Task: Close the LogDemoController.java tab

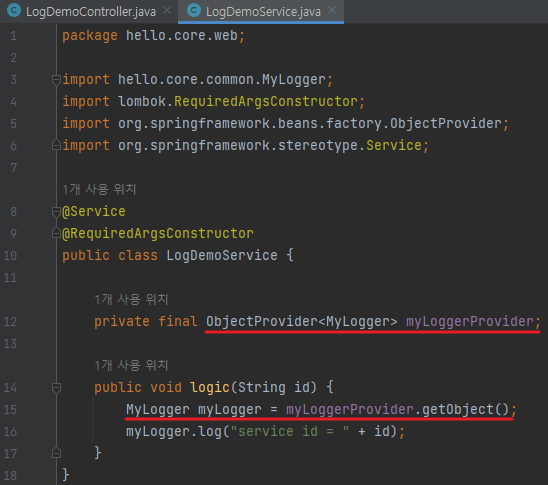Action: point(167,10)
